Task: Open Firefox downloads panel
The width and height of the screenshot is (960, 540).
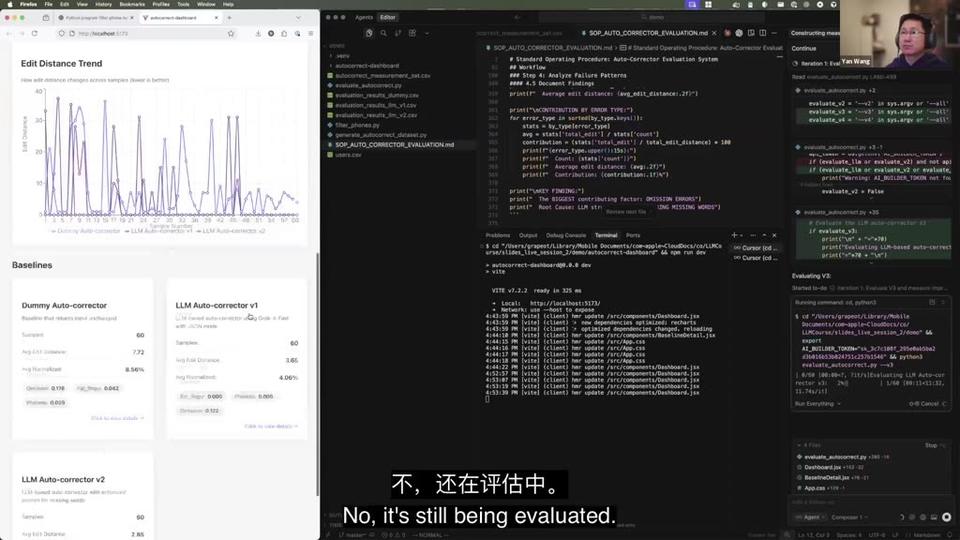Action: [x=258, y=33]
